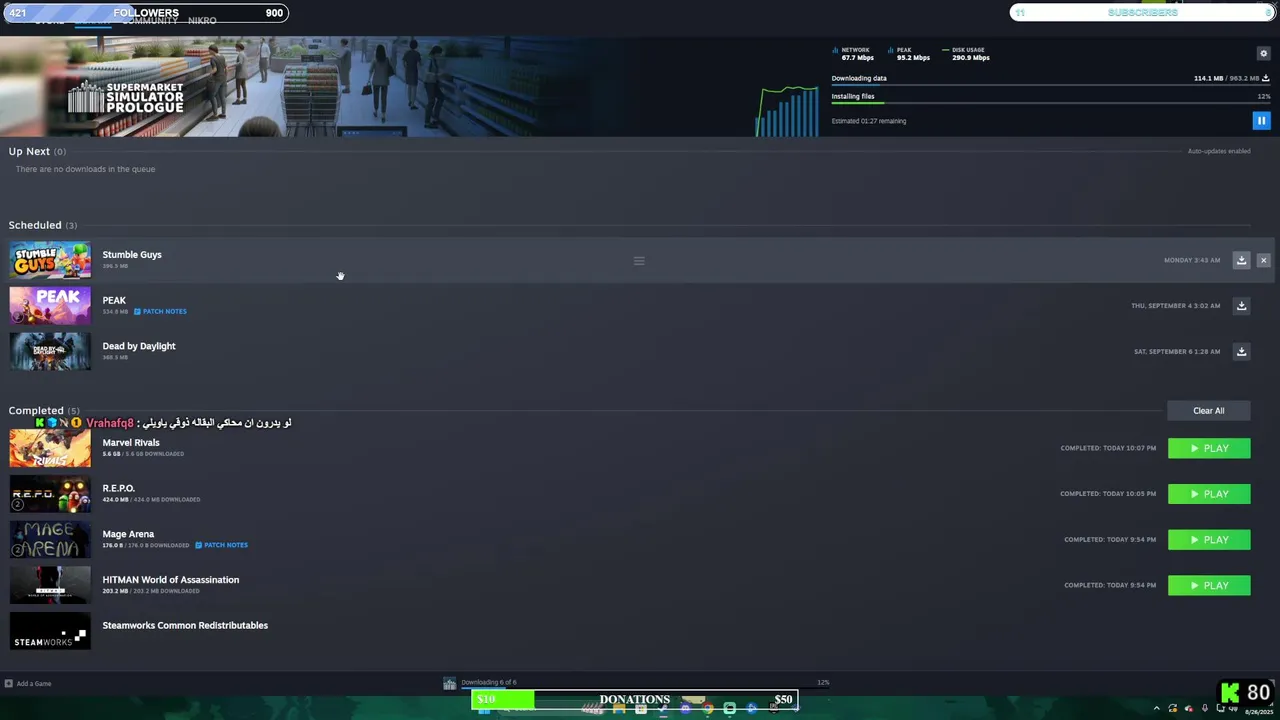
Task: Click the bottom Downloading 6 of 6 progress bar
Action: pyautogui.click(x=644, y=689)
